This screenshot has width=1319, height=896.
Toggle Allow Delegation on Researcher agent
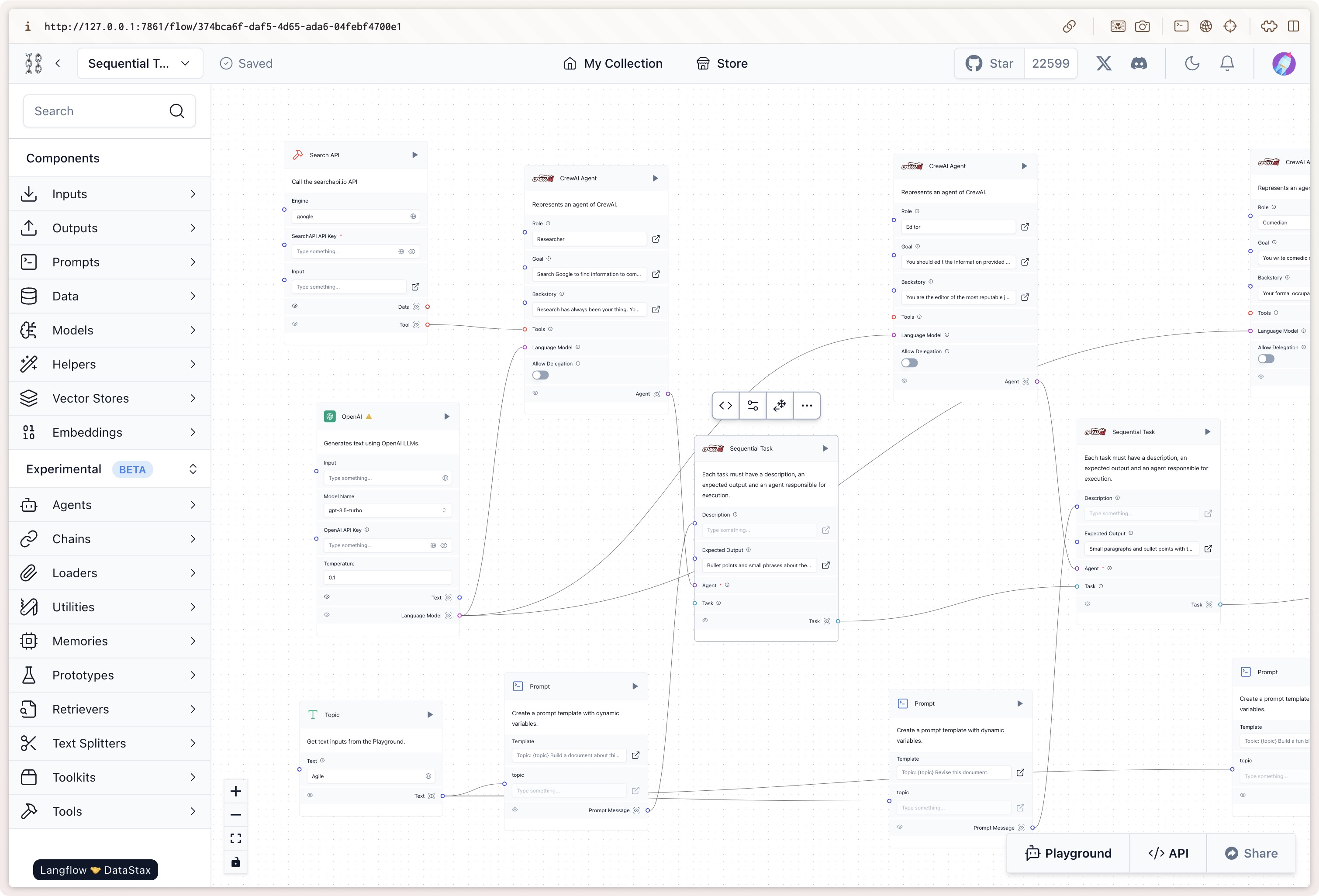pyautogui.click(x=540, y=375)
